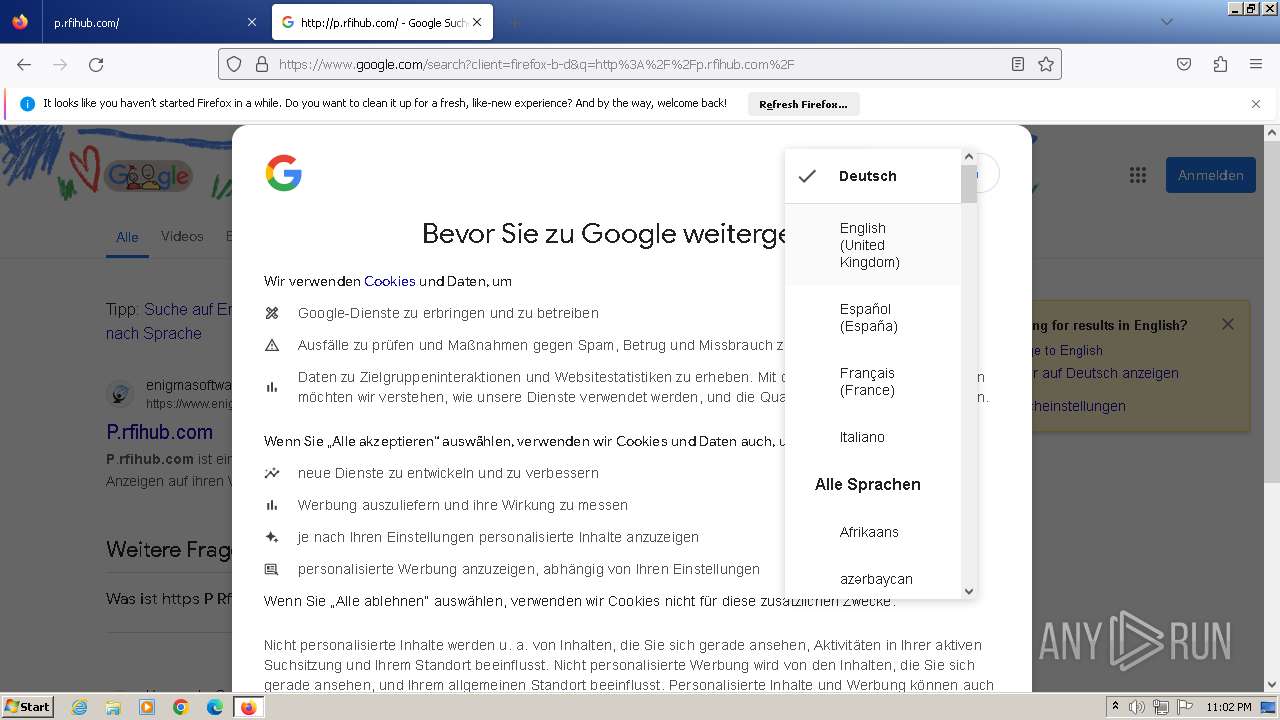
Task: Bookmark this page with the star icon
Action: pyautogui.click(x=1046, y=64)
